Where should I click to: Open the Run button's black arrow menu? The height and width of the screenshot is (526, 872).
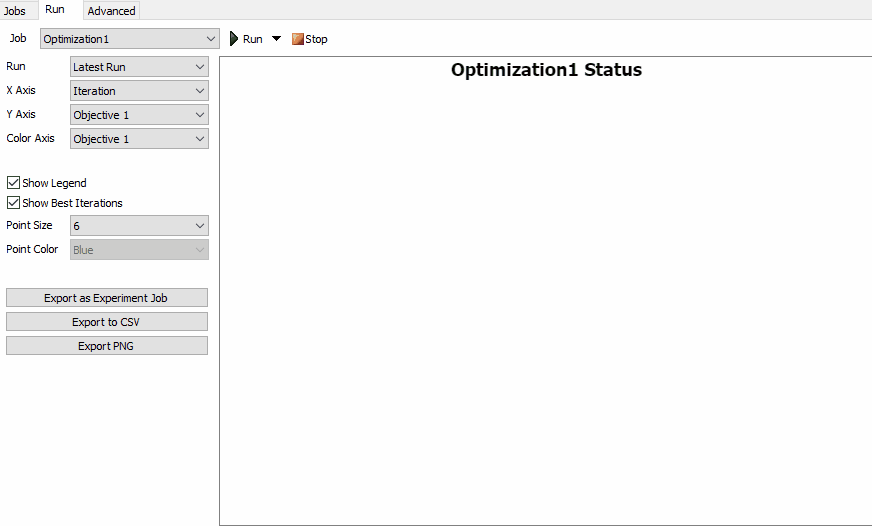277,39
